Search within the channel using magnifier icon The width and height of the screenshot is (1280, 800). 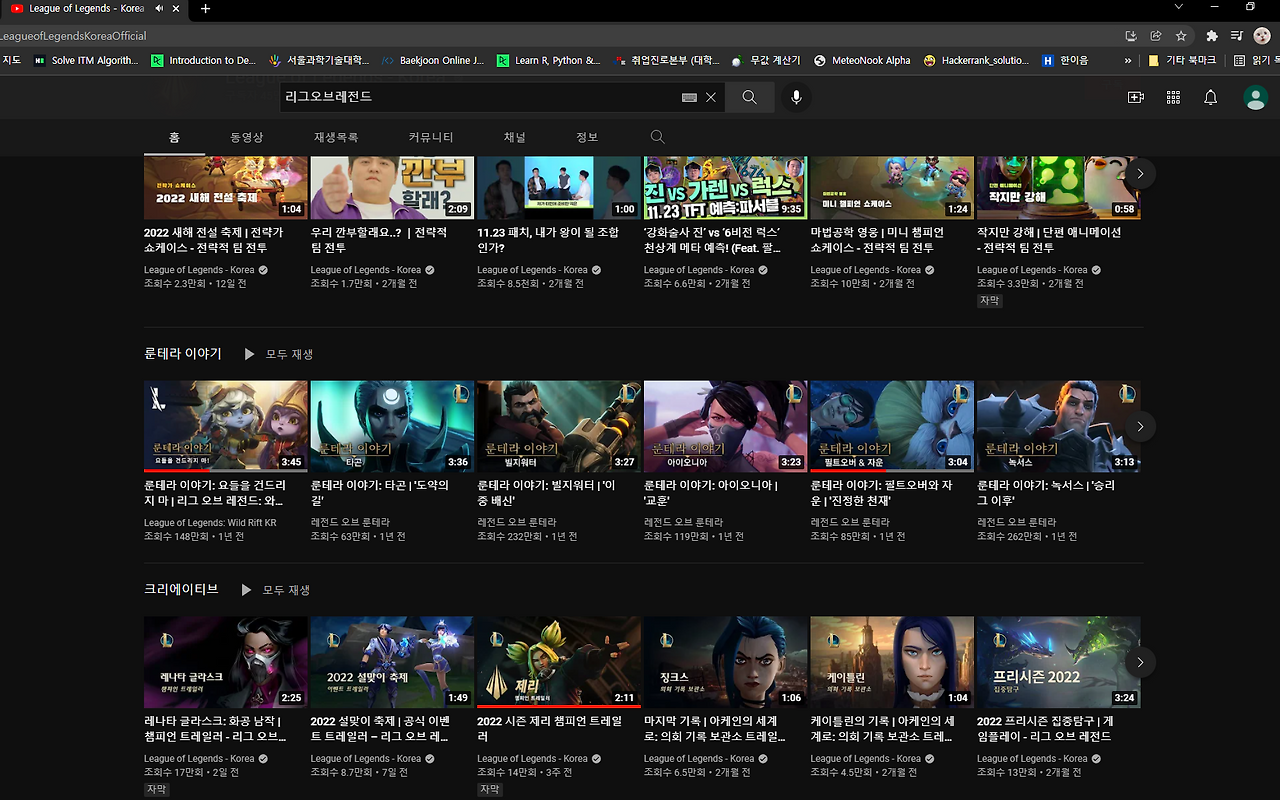pyautogui.click(x=657, y=137)
